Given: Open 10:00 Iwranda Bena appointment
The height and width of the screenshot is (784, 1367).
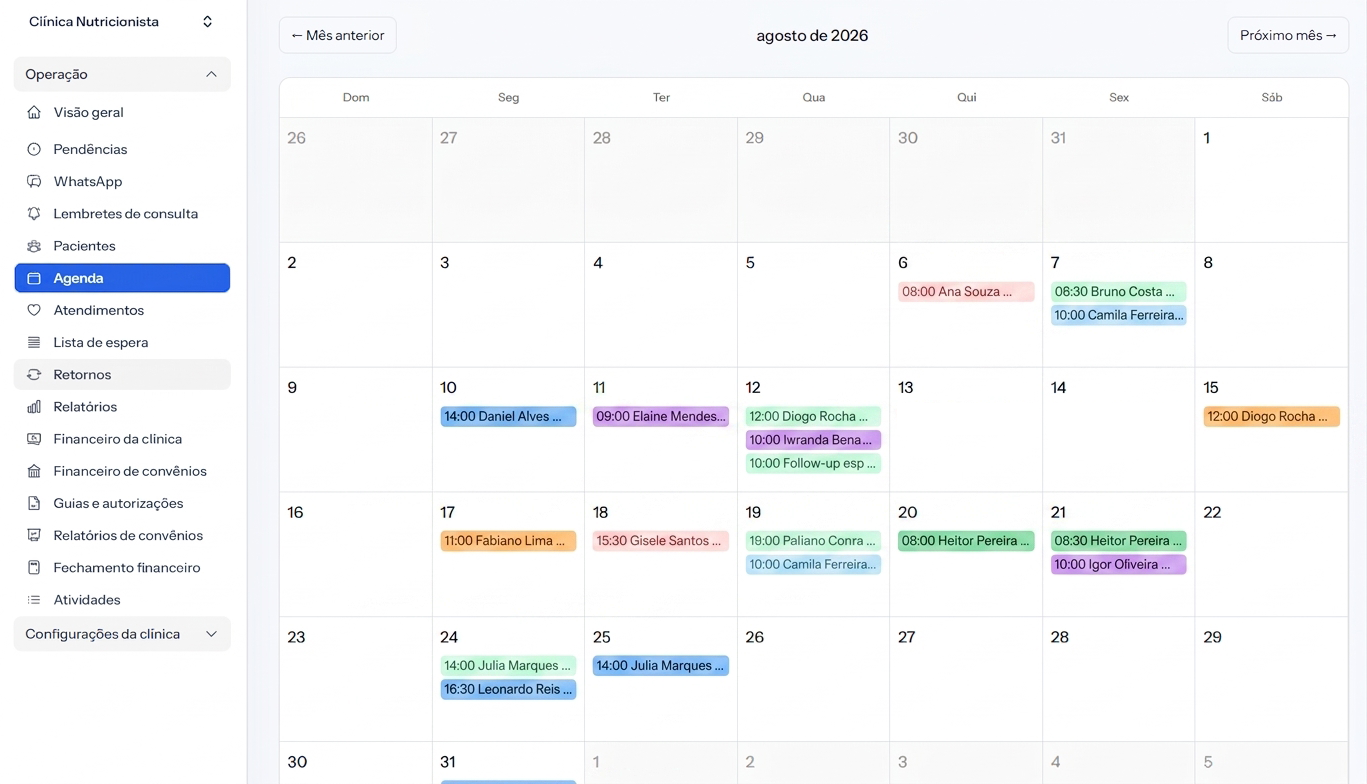Looking at the screenshot, I should 814,440.
